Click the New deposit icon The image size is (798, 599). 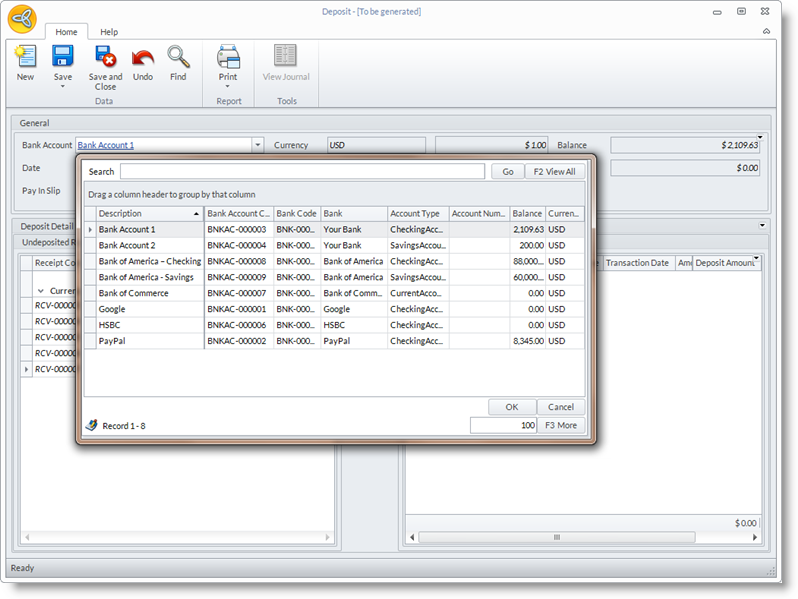25,58
